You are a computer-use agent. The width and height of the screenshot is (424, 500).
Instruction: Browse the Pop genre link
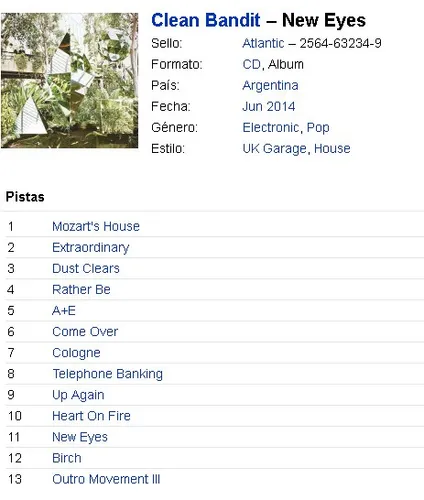point(318,127)
